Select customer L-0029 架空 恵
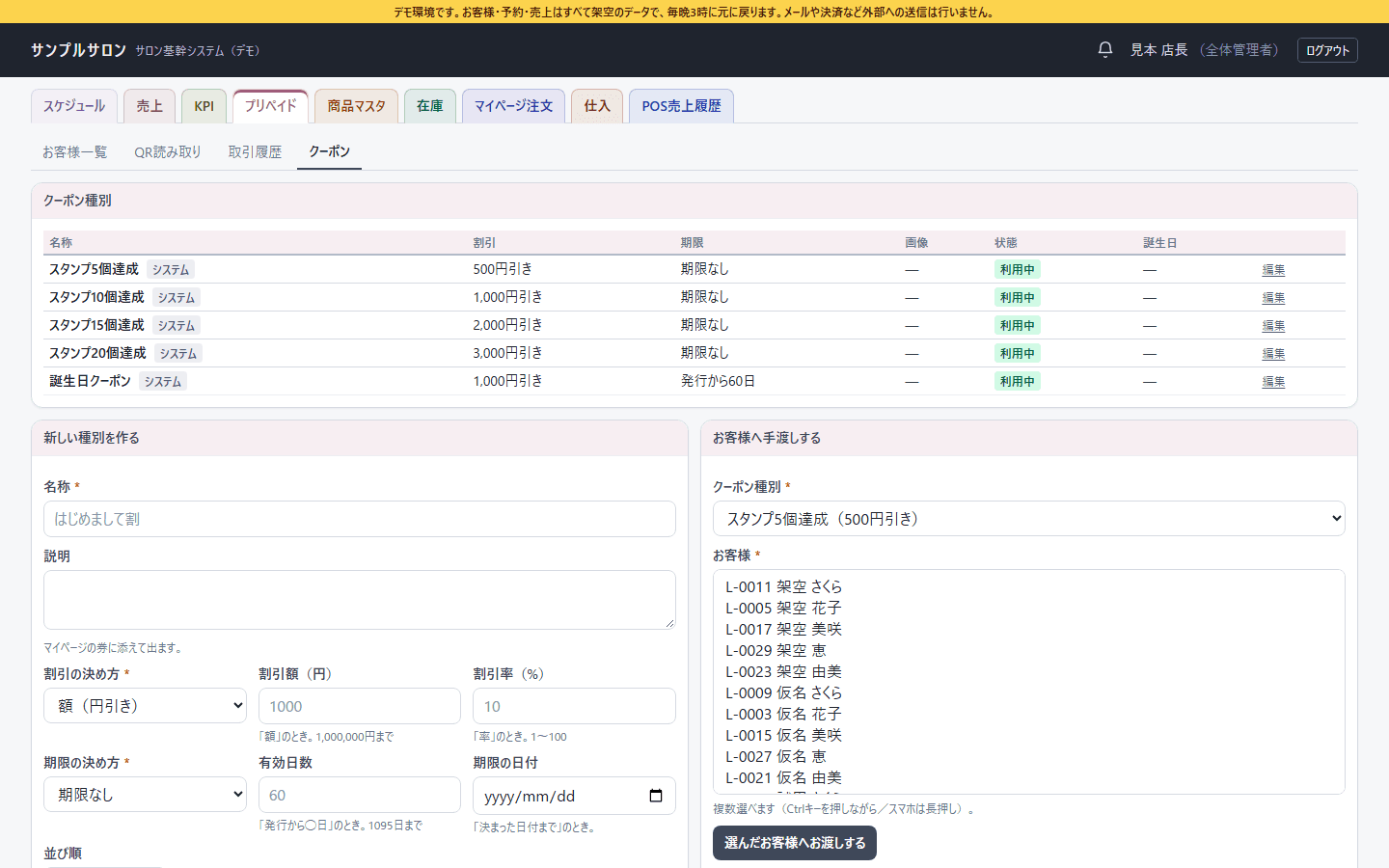This screenshot has height=868, width=1389. (x=1028, y=650)
